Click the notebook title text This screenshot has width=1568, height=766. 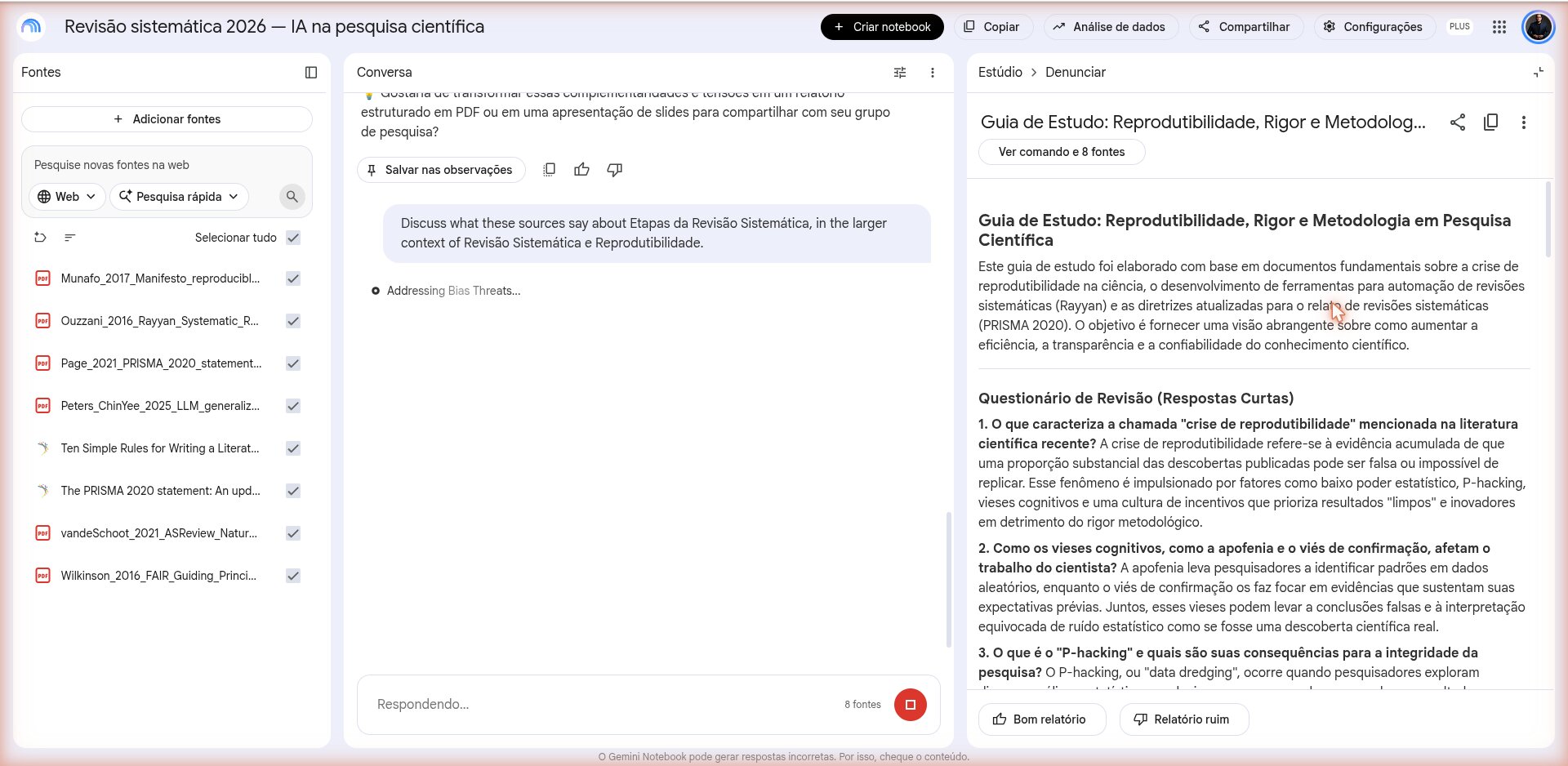(274, 27)
